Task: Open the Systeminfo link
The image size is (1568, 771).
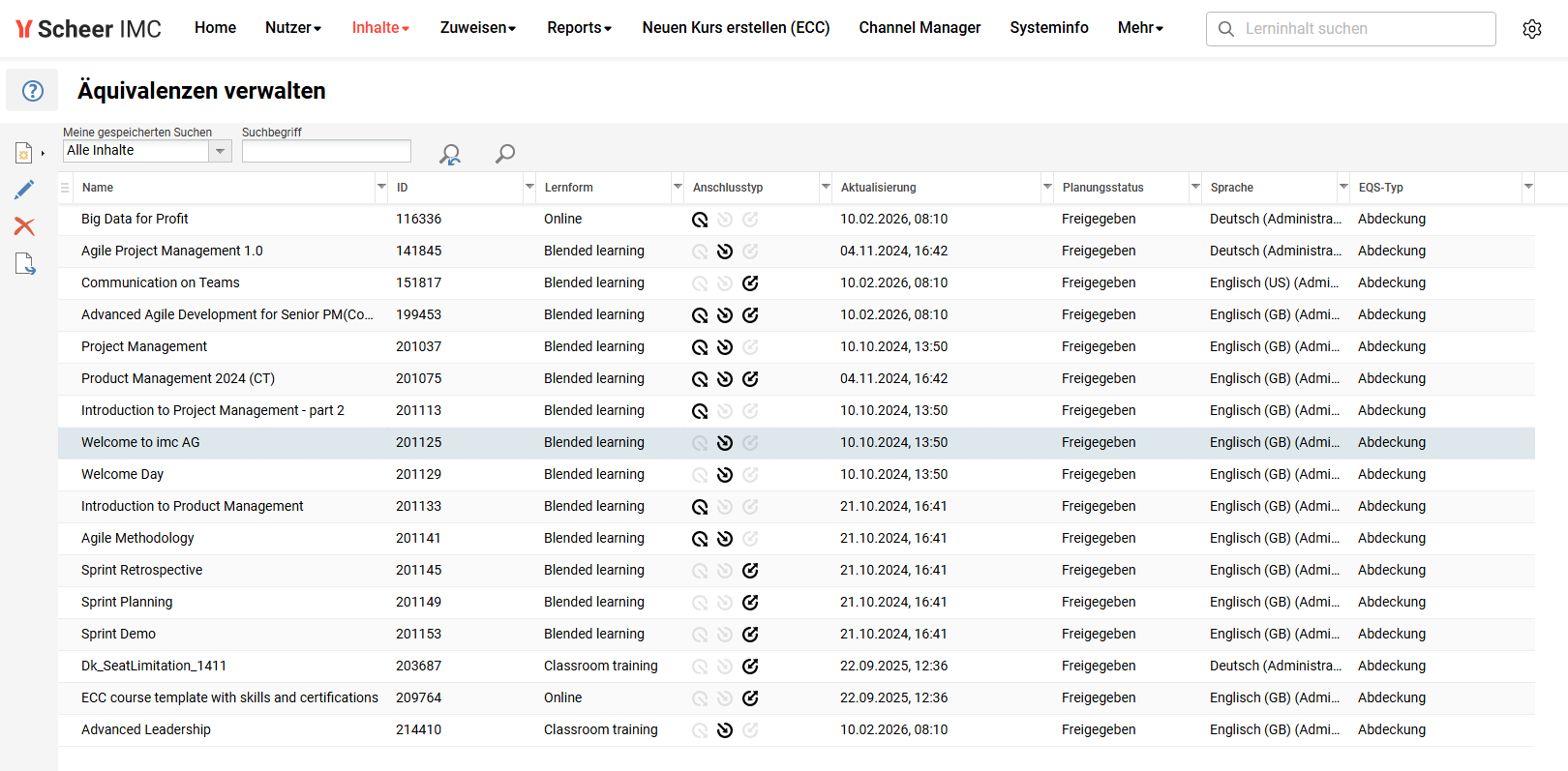Action: (x=1049, y=28)
